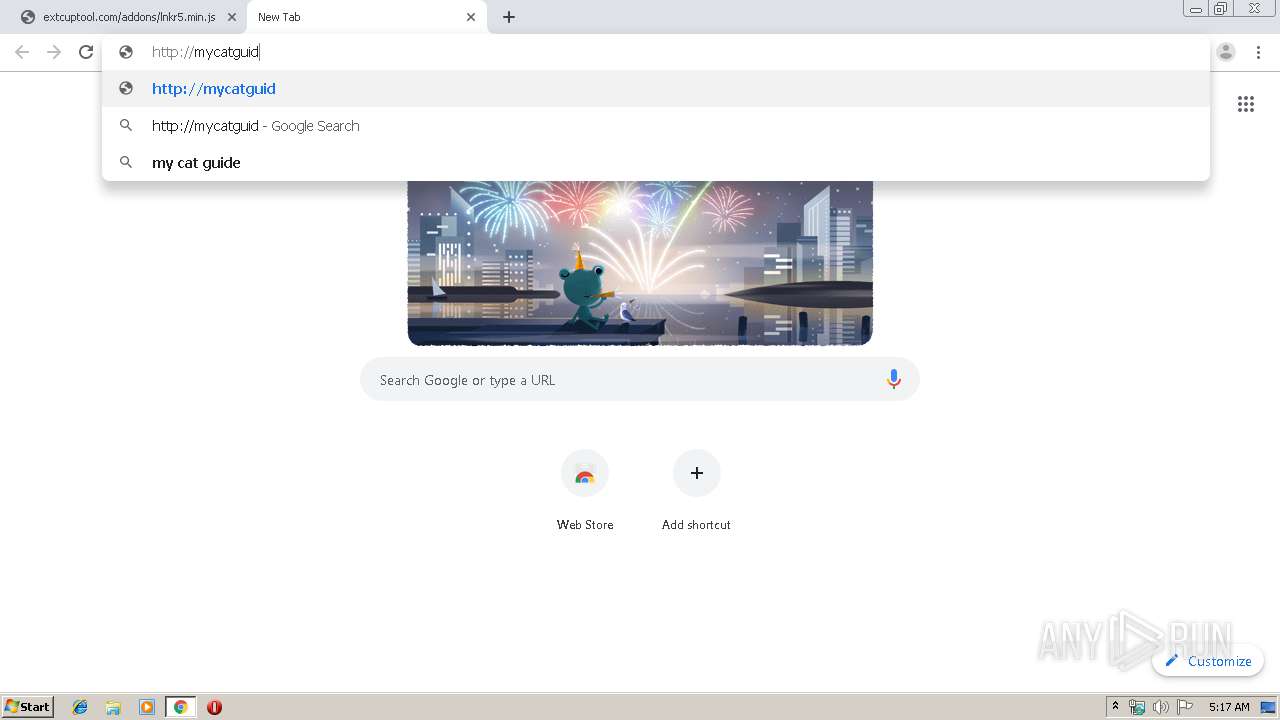Open the Customize page button
Image resolution: width=1280 pixels, height=720 pixels.
pos(1208,661)
